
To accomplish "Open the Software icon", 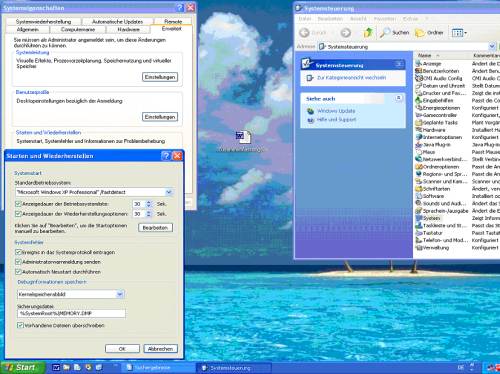I will pyautogui.click(x=419, y=196).
